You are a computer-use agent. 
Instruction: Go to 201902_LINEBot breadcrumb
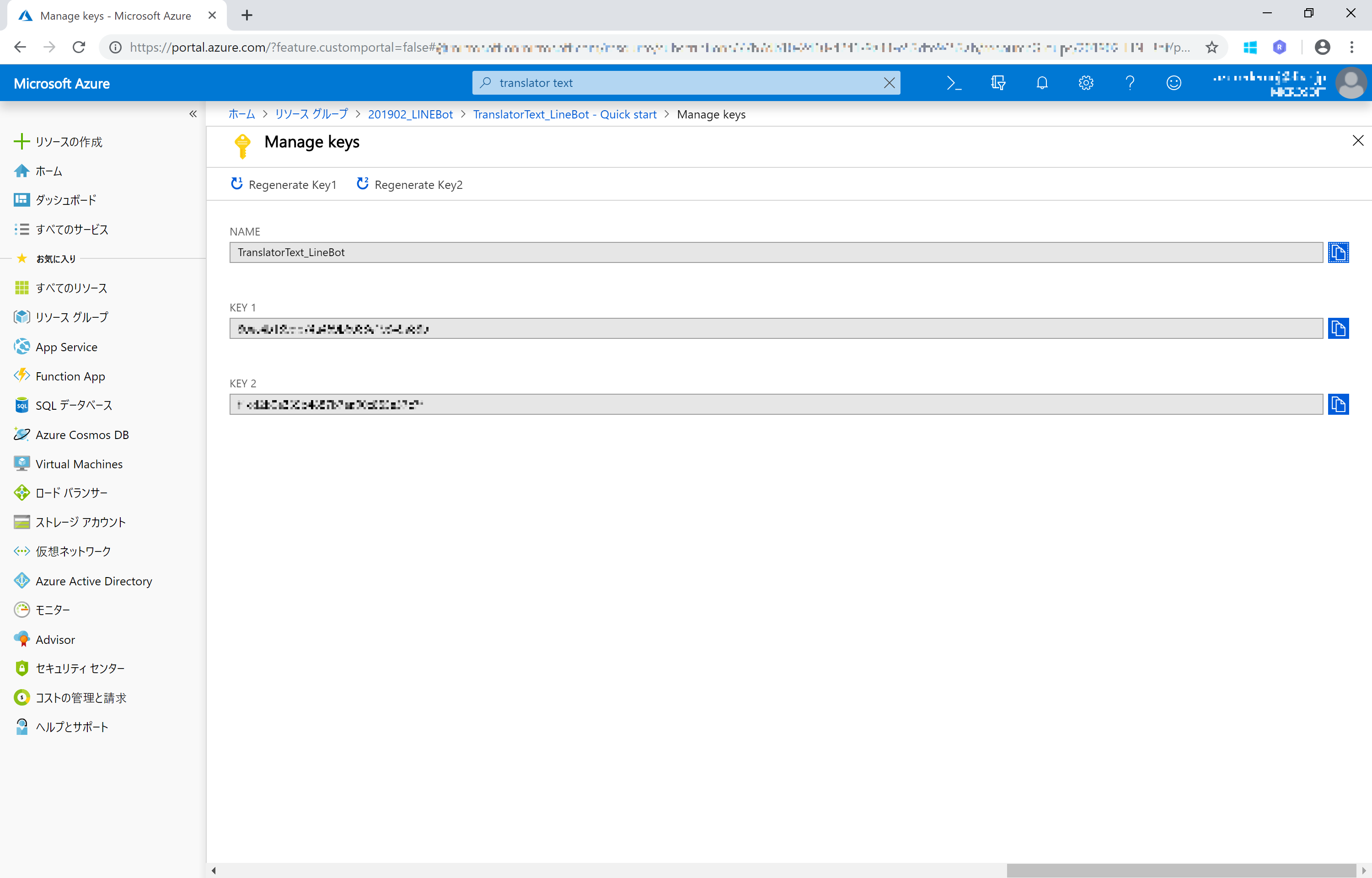410,115
